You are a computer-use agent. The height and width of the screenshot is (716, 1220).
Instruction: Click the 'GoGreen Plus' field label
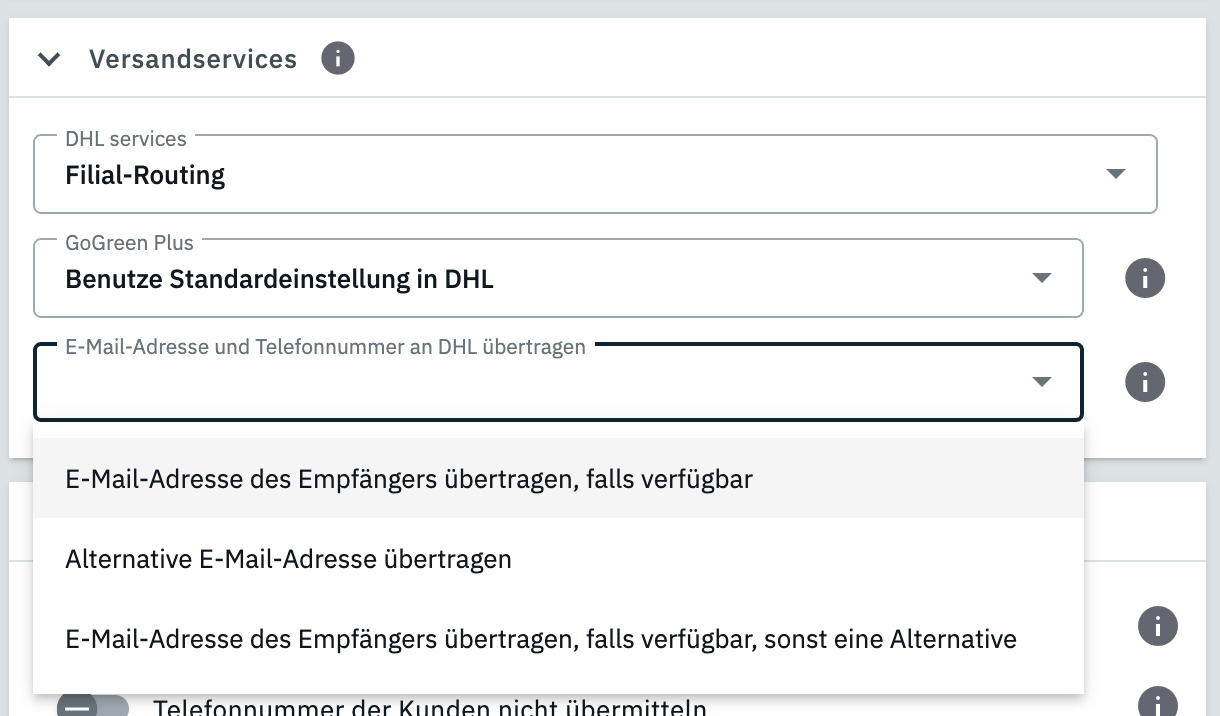129,243
